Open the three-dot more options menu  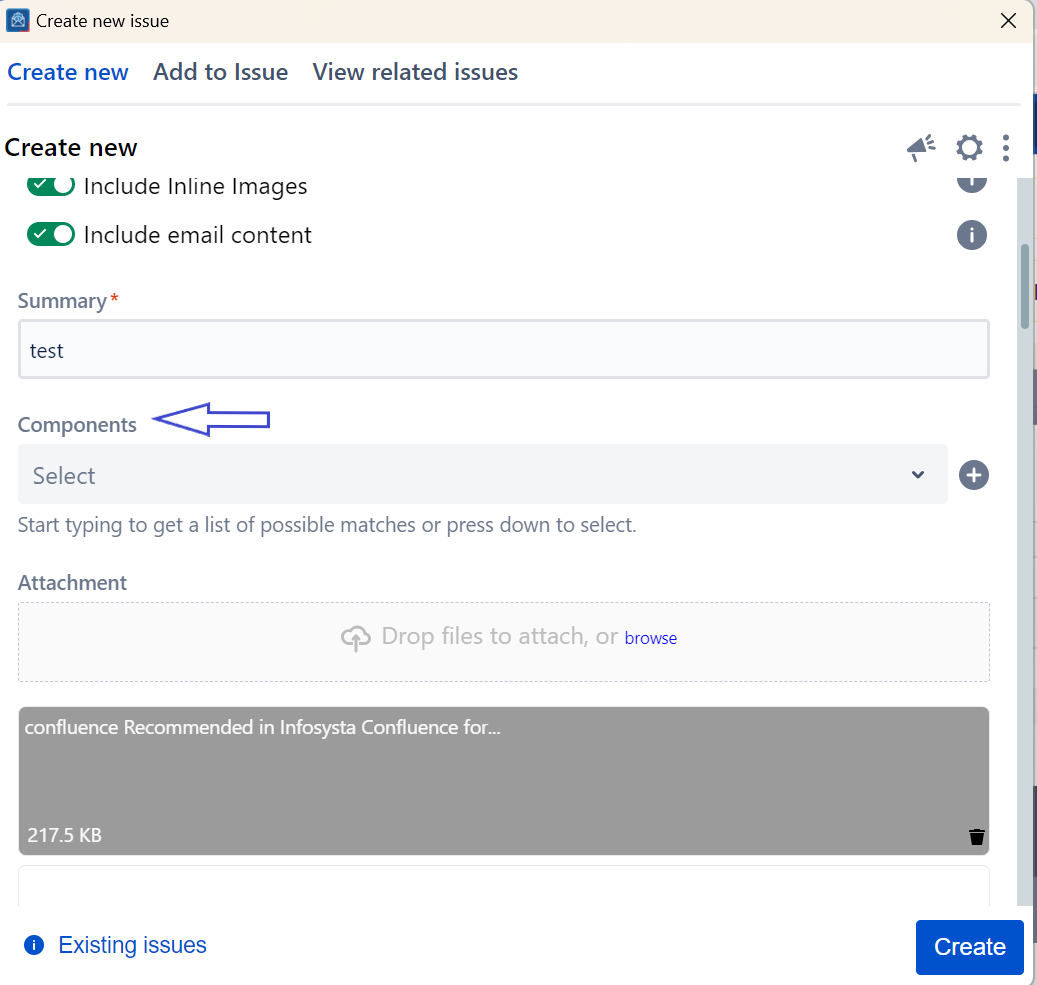pos(1005,148)
